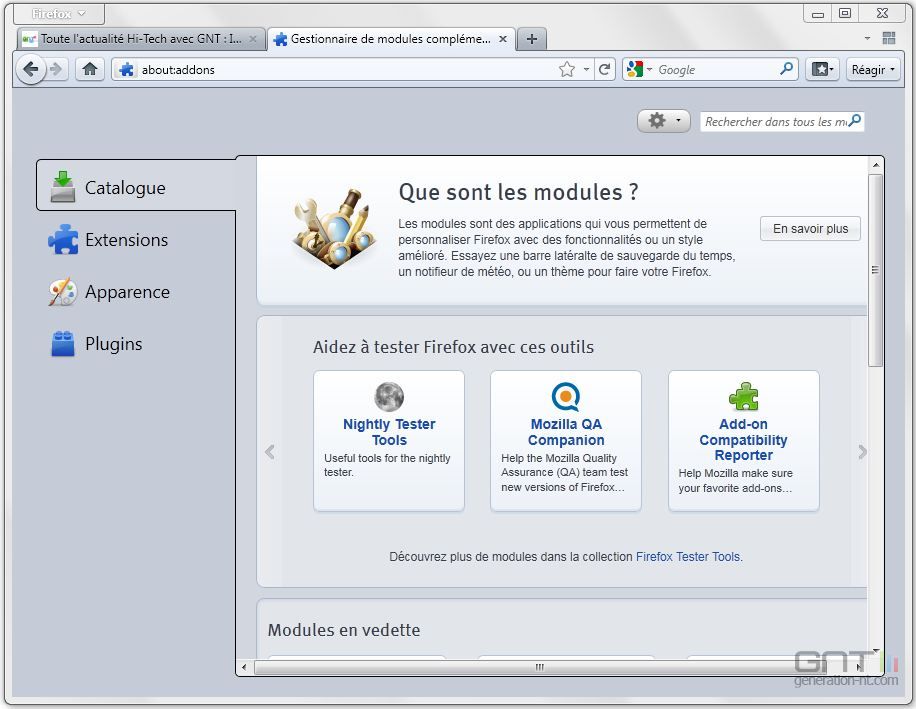Show previous add-ons with left carousel arrow
This screenshot has width=916, height=709.
[270, 451]
